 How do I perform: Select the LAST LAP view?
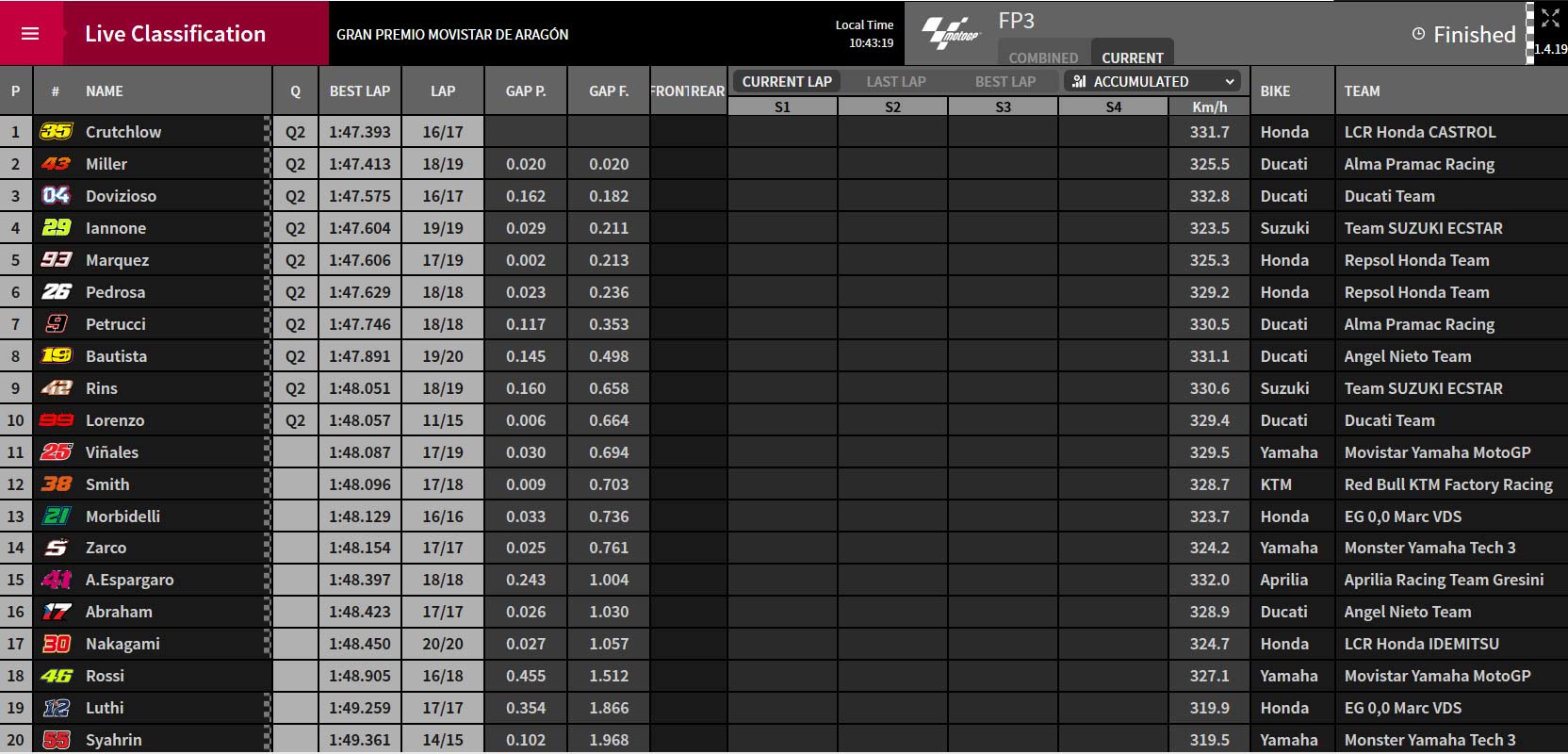pyautogui.click(x=896, y=81)
